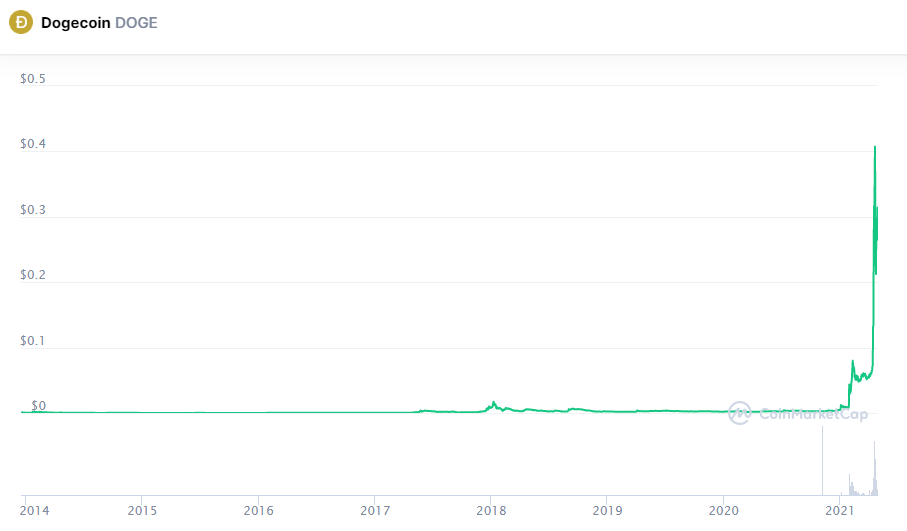
Task: Select the 2021 label on the time axis
Action: click(839, 510)
